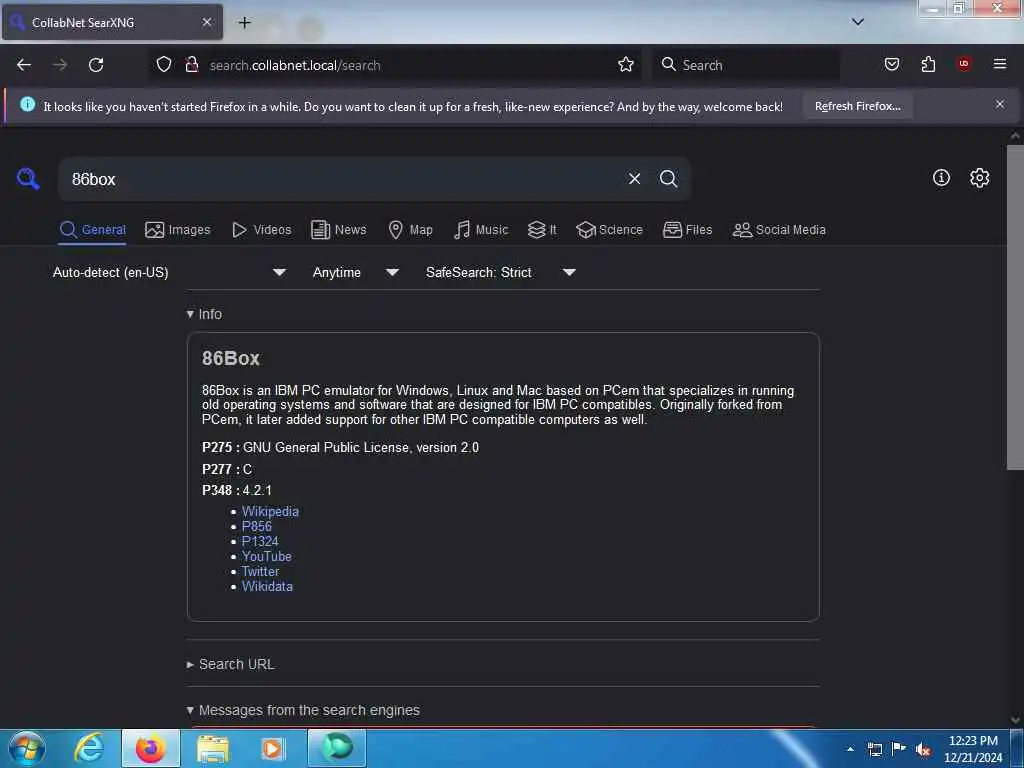The image size is (1024, 768).
Task: Click the P348 version 4.2.1 text
Action: coord(236,490)
